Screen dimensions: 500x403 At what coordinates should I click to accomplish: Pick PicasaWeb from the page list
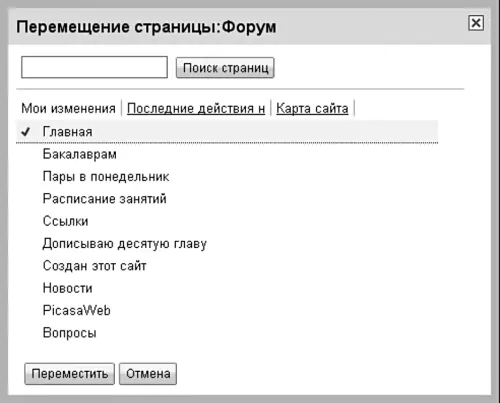(77, 311)
